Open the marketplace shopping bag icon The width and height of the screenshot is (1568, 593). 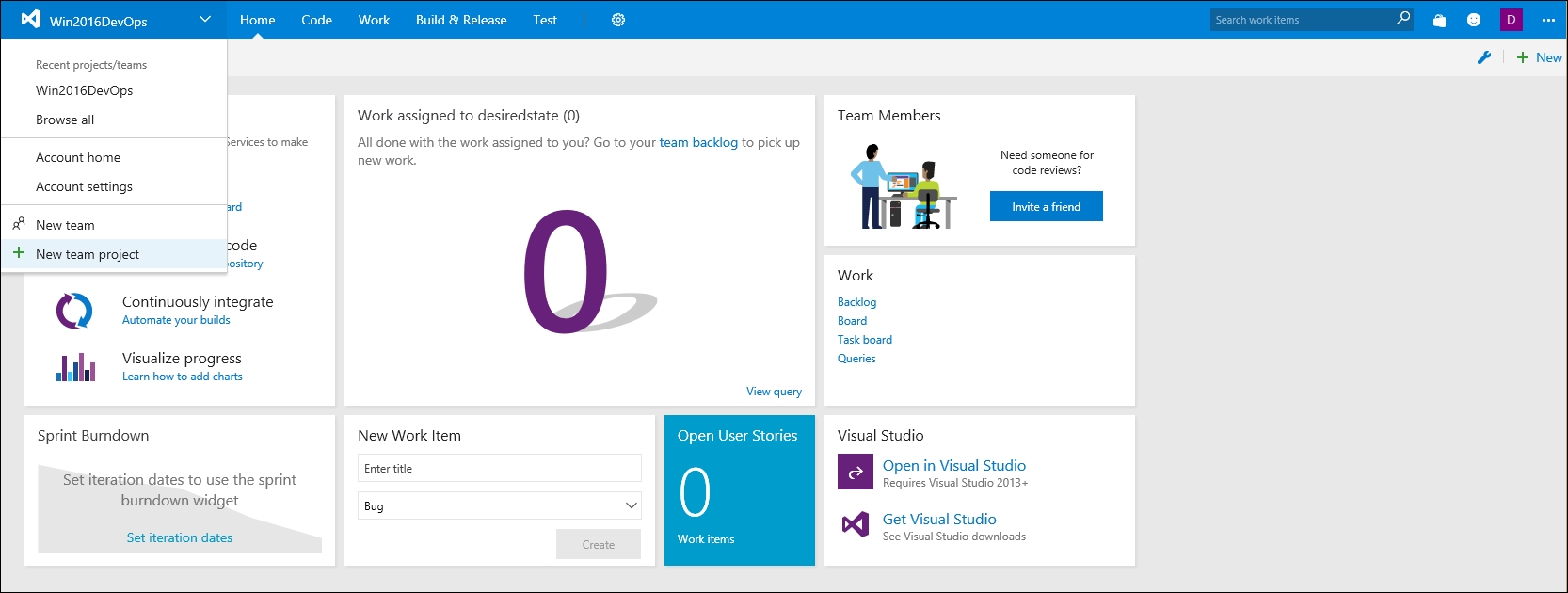click(1439, 20)
